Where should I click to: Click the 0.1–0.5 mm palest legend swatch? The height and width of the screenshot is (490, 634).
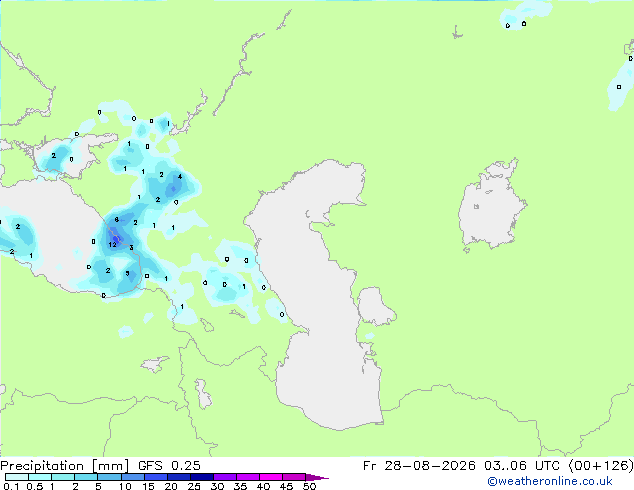17,477
